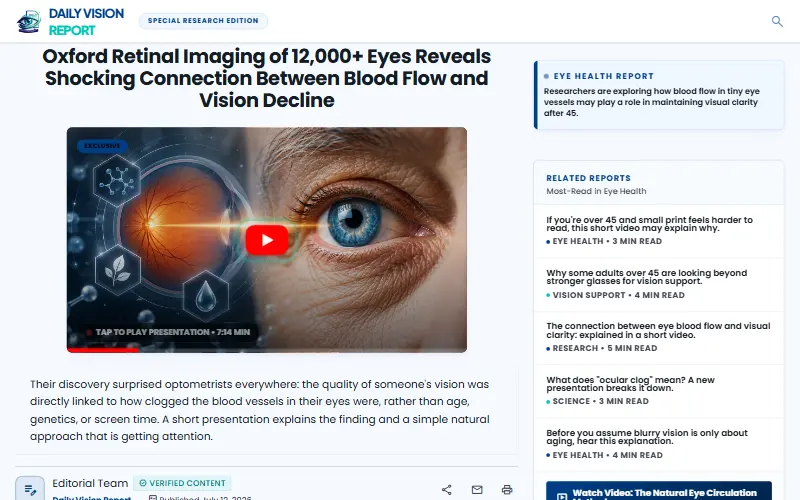Click the print icon
This screenshot has width=800, height=500.
[507, 490]
